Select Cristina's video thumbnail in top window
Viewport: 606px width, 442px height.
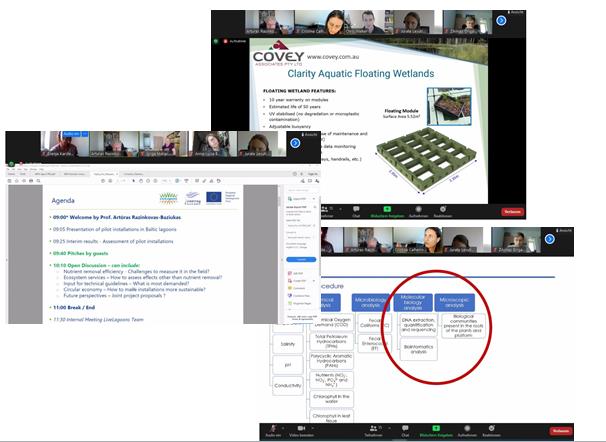[x=320, y=22]
